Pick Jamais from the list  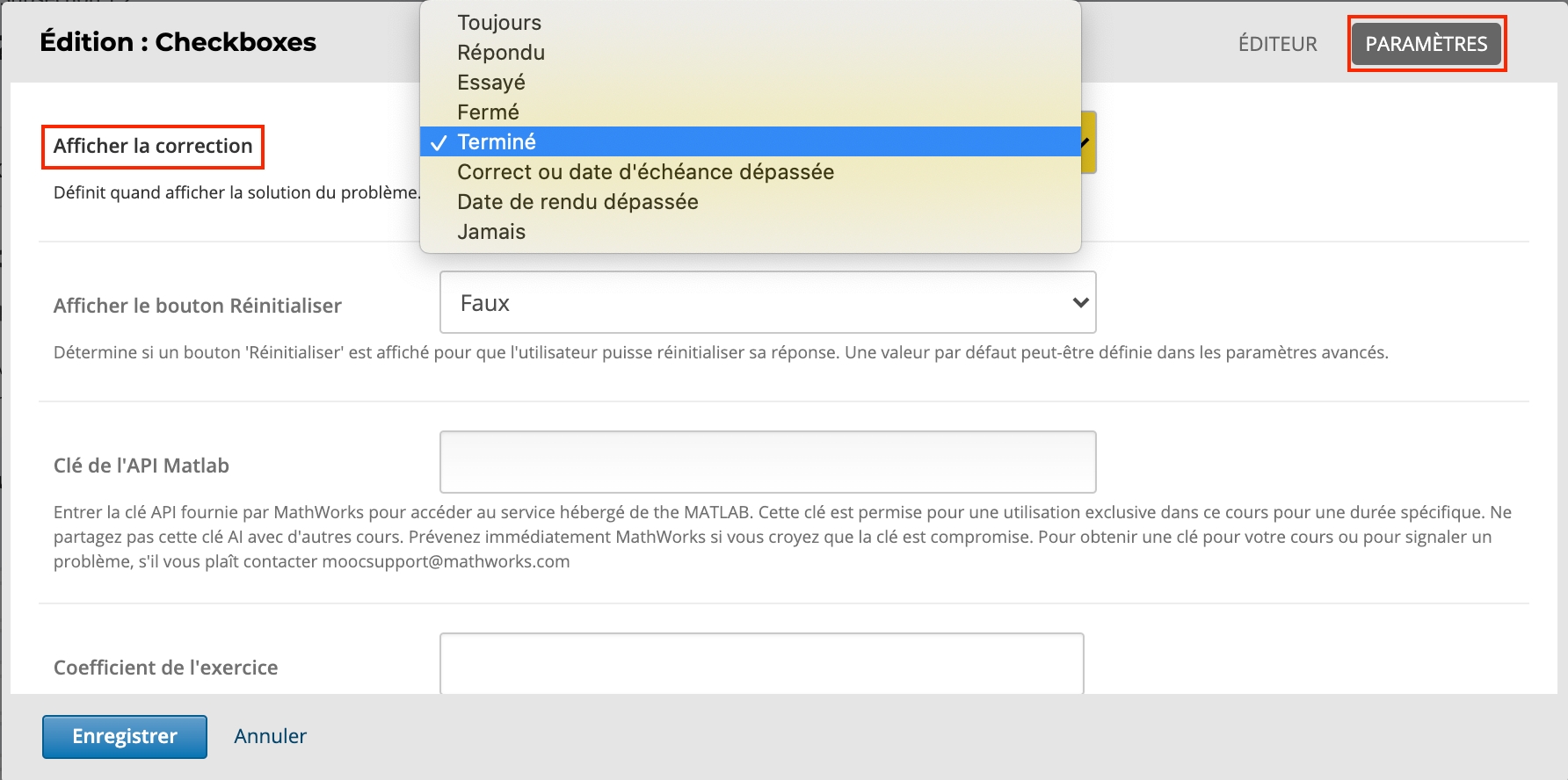click(x=491, y=232)
